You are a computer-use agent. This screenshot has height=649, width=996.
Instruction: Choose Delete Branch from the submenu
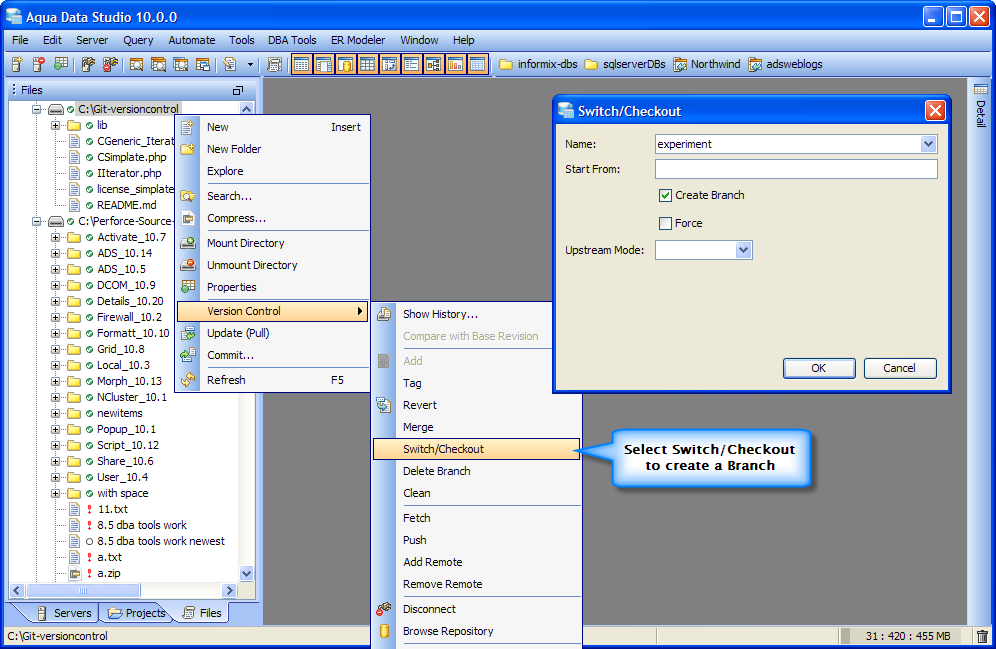pos(476,471)
